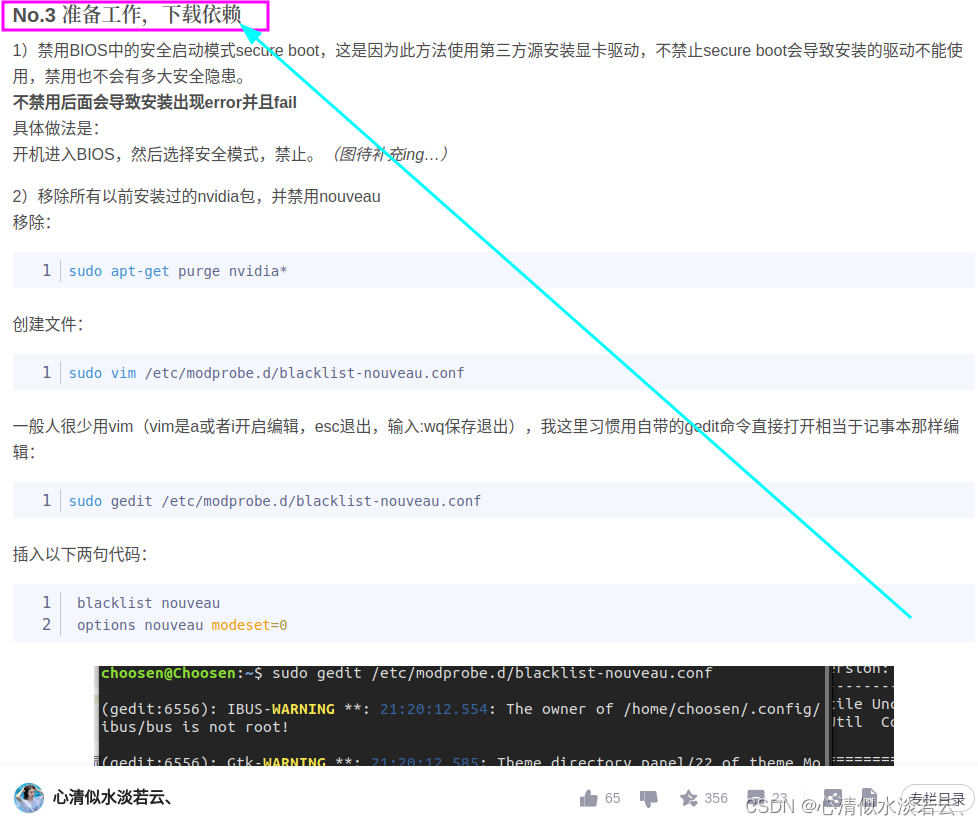This screenshot has height=825, width=978.
Task: Click the share icon in bottom bar
Action: pos(833,798)
